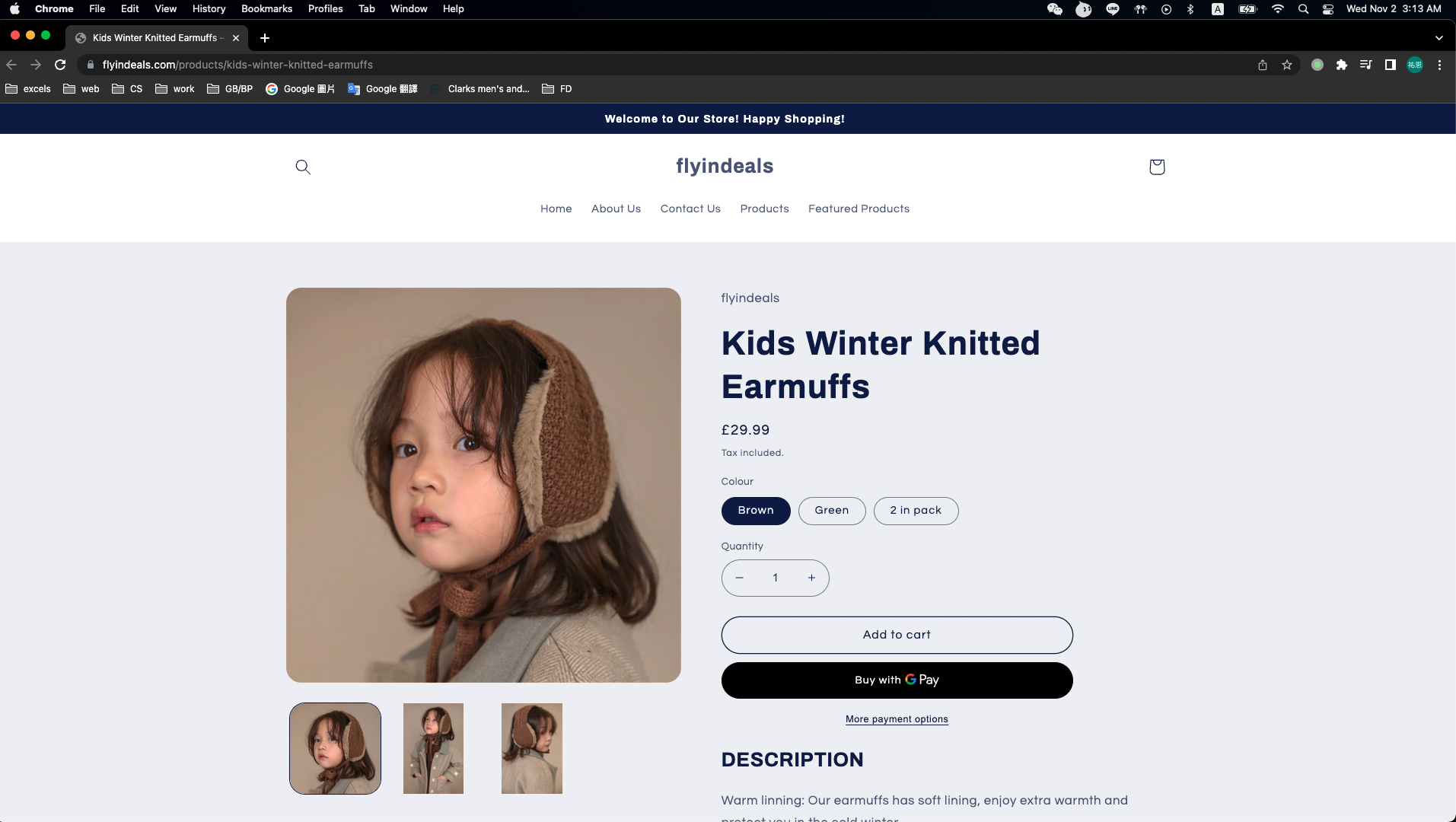Select the Green colour option

click(x=832, y=511)
